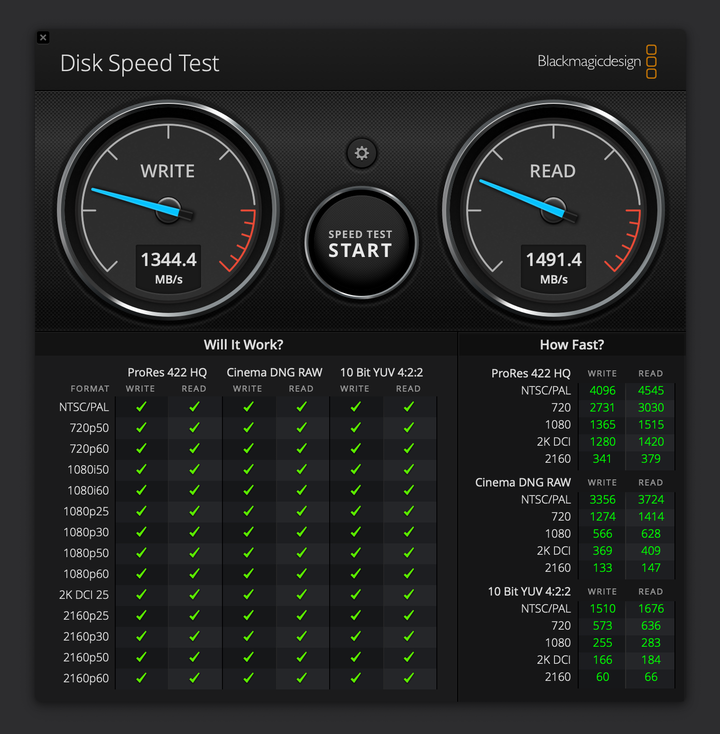Click the 573 write value
Image resolution: width=720 pixels, height=734 pixels.
602,625
